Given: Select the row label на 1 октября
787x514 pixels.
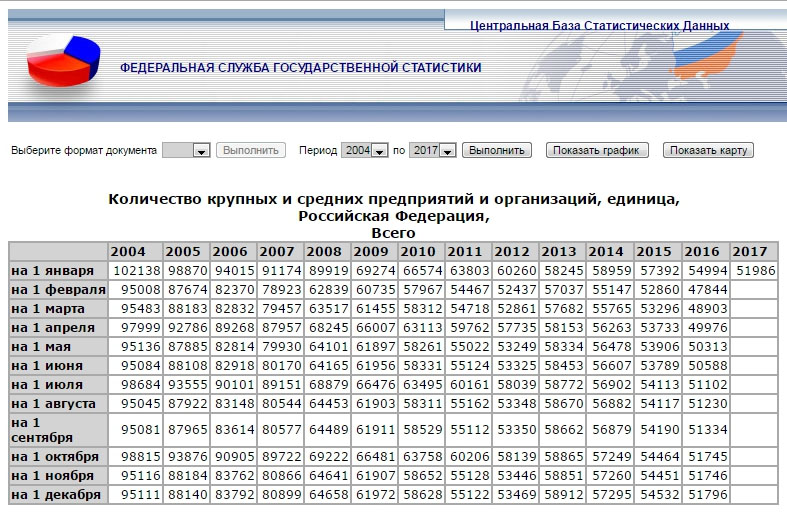Looking at the screenshot, I should [58, 457].
